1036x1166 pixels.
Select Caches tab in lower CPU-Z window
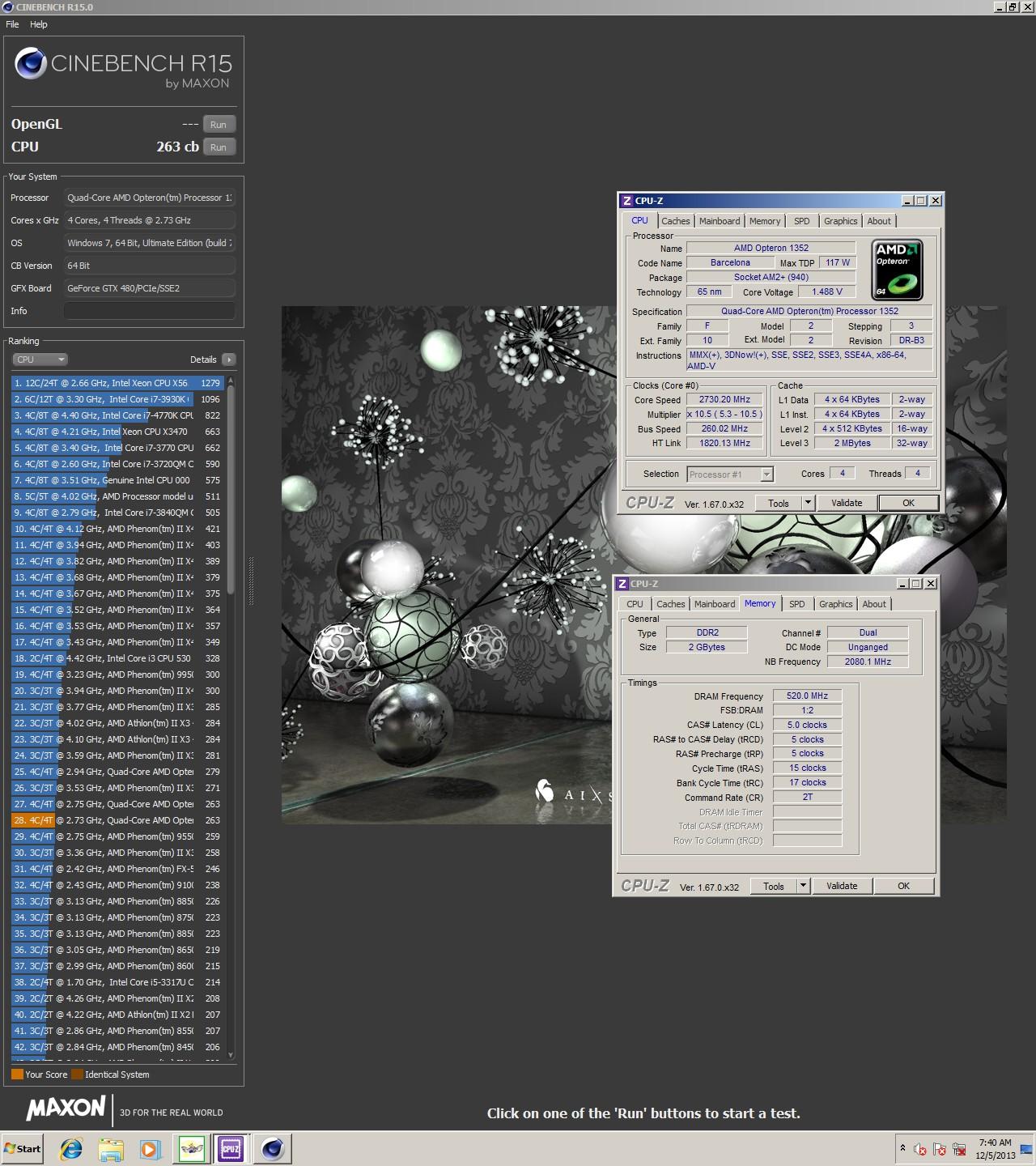[x=670, y=604]
